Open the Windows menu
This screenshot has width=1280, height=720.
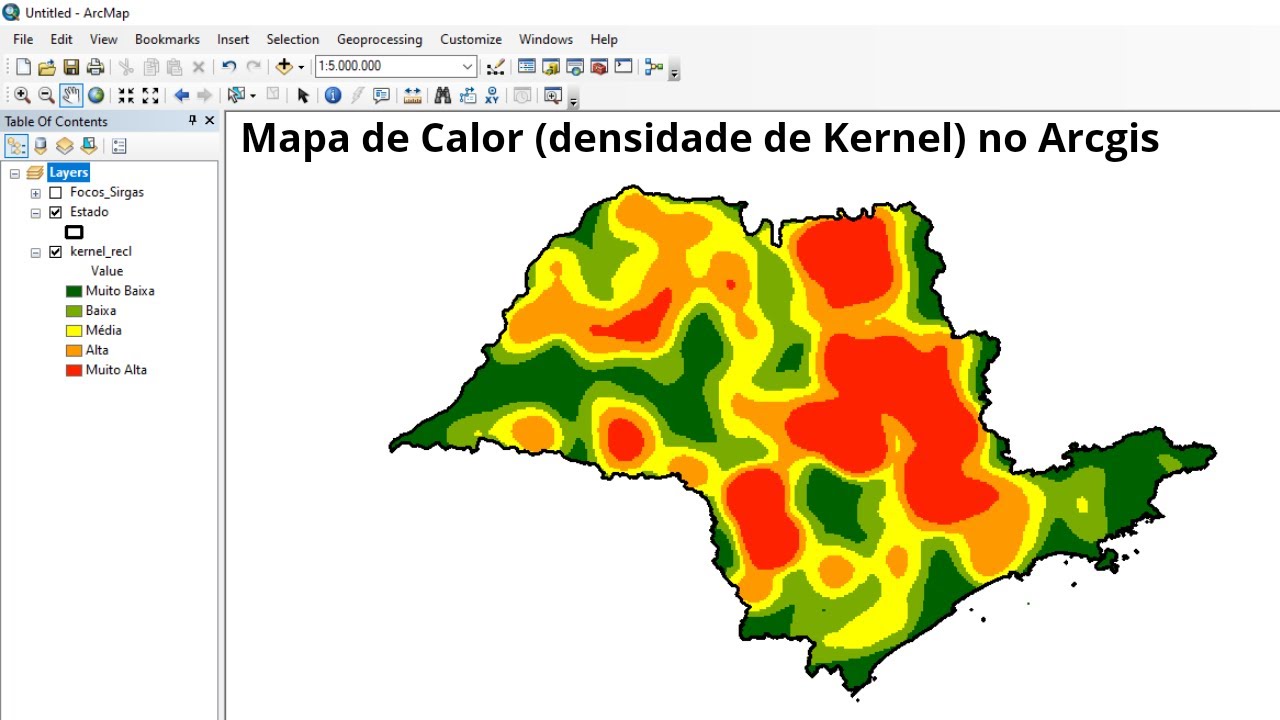pyautogui.click(x=546, y=39)
